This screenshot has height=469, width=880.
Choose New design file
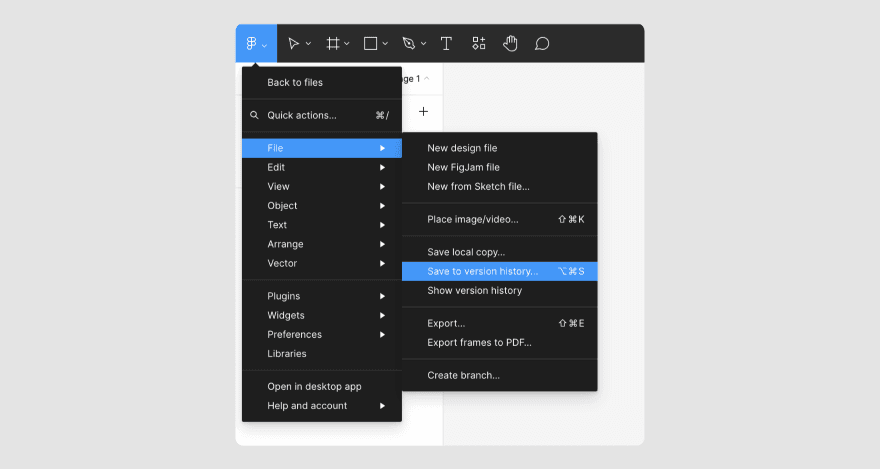[499, 148]
